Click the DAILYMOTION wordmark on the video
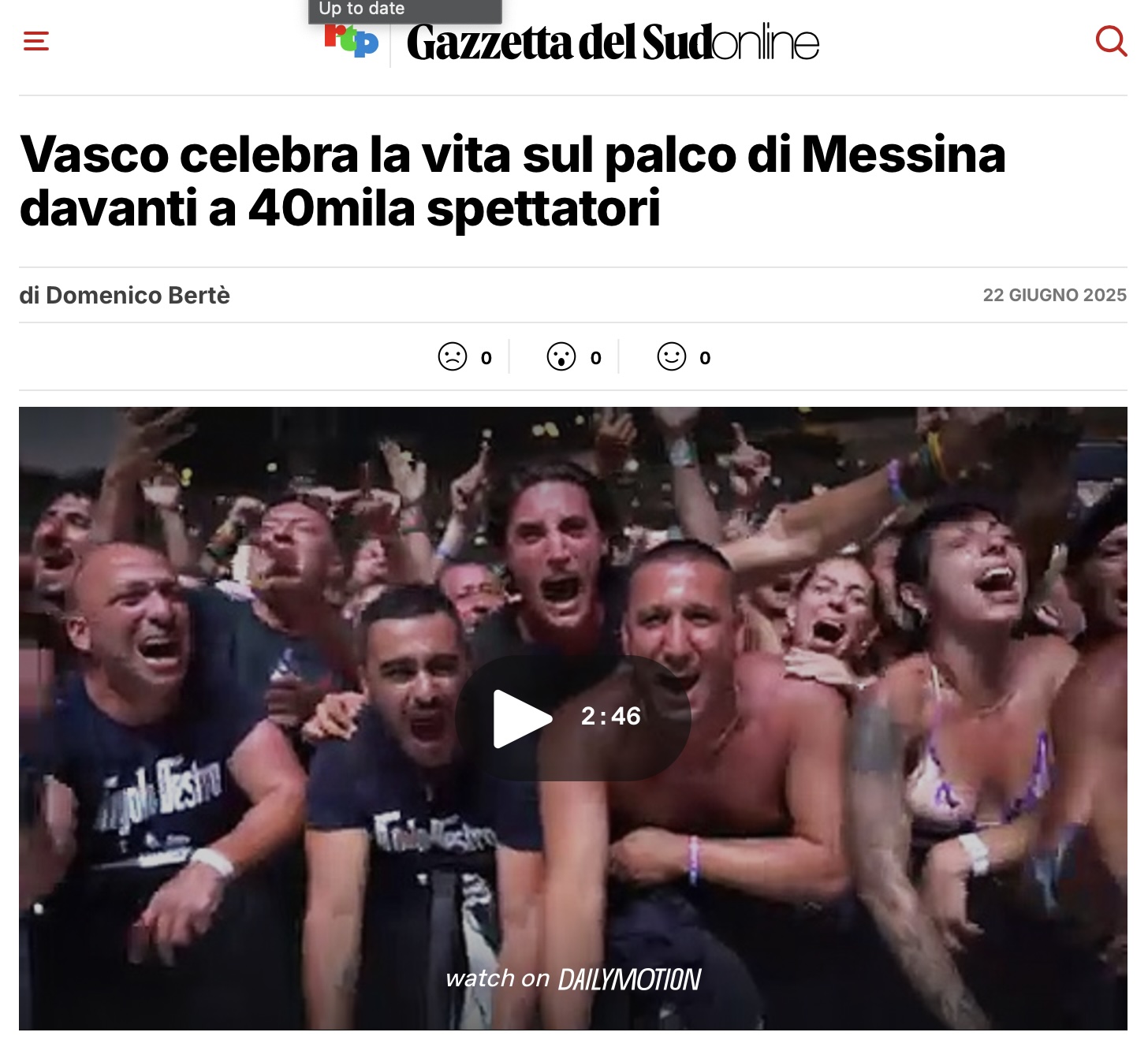This screenshot has height=1047, width=1148. pos(630,980)
